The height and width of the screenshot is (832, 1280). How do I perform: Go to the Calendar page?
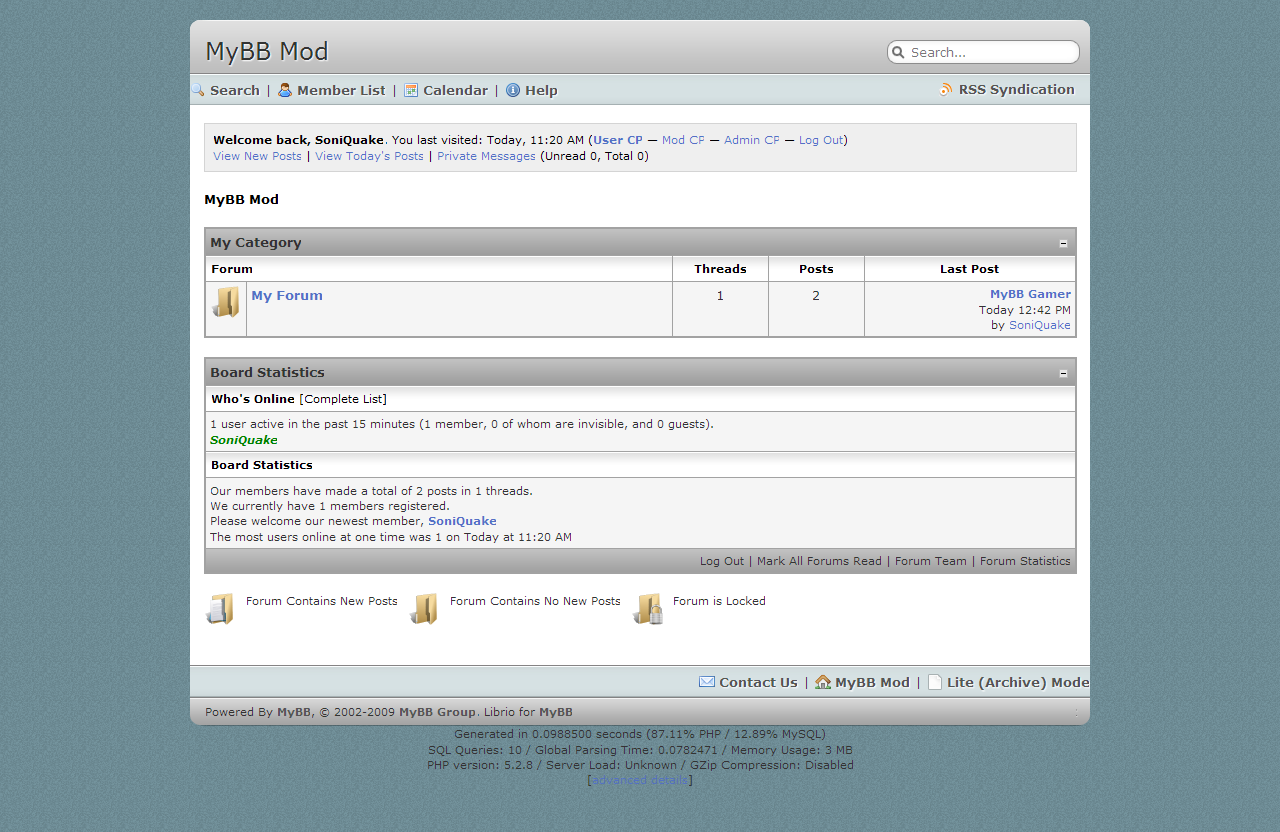455,90
